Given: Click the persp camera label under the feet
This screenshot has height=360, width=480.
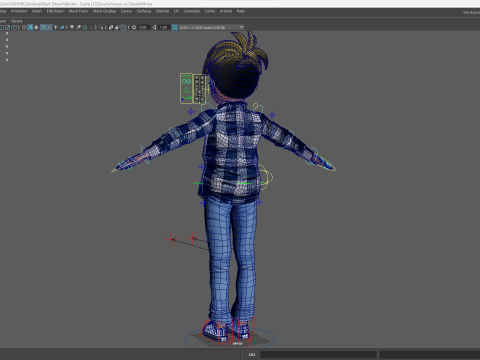Looking at the screenshot, I should click(237, 343).
